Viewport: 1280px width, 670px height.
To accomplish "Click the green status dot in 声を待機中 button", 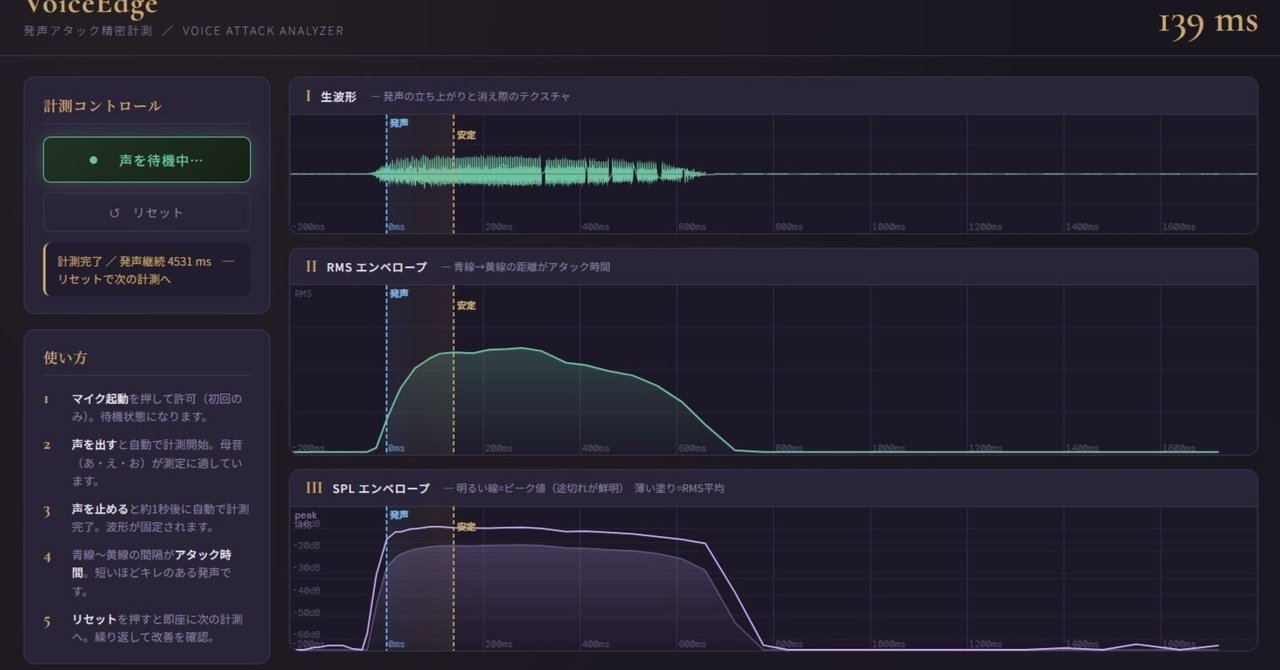I will pyautogui.click(x=94, y=160).
